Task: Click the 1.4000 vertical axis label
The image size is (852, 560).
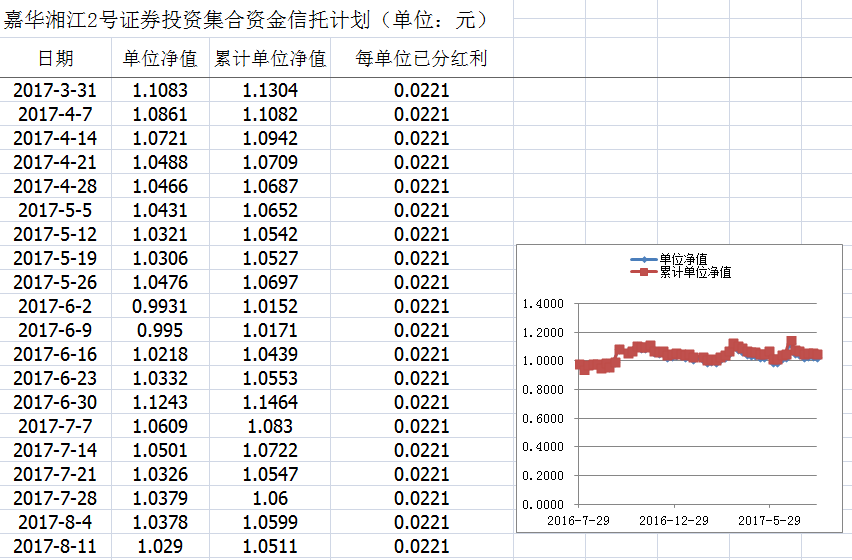Action: pos(543,303)
